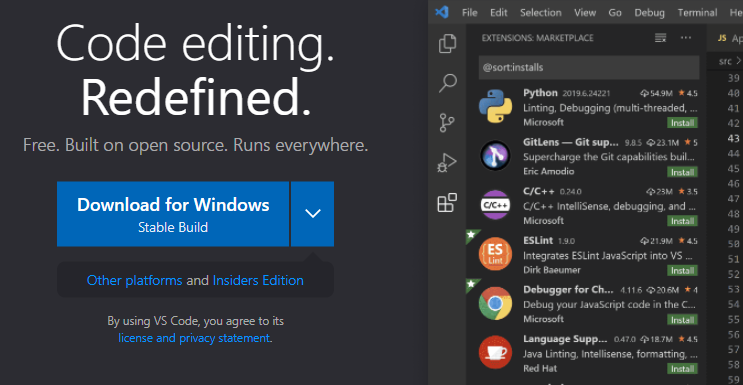Click the VS Code logo icon
Image resolution: width=743 pixels, height=385 pixels.
(442, 12)
